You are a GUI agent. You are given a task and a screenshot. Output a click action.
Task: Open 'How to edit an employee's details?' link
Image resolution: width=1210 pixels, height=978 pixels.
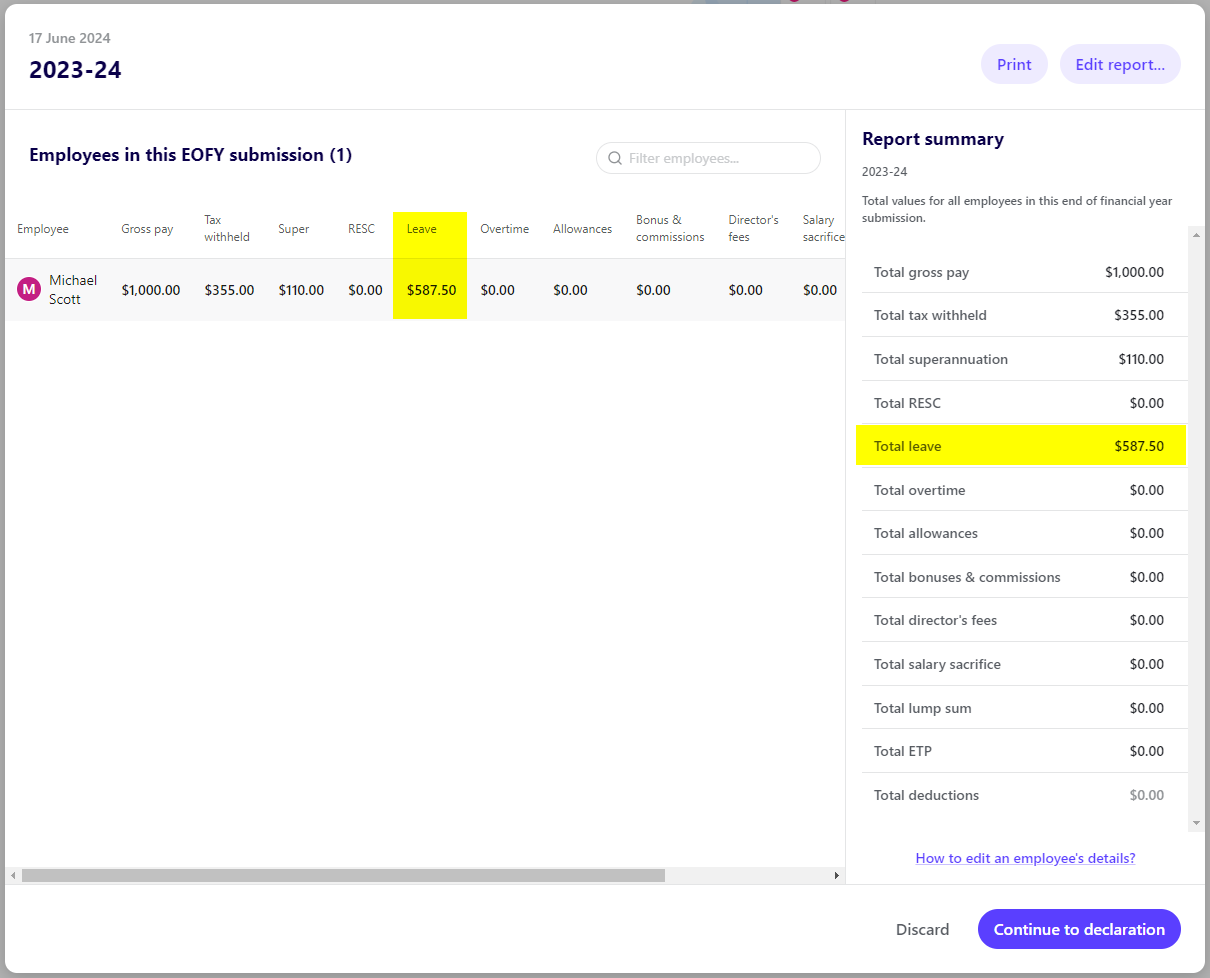[x=1025, y=858]
